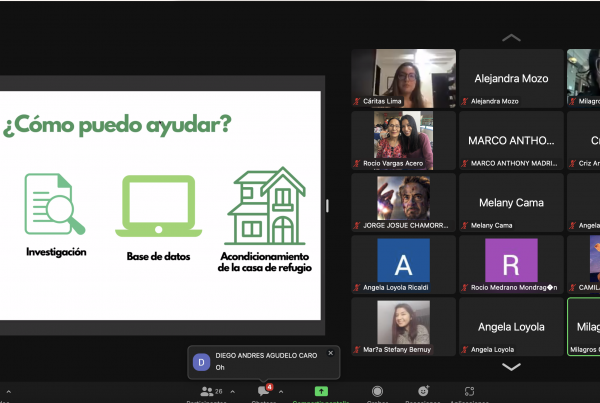Expand the participants options caret
600x403 pixels.
click(x=232, y=392)
